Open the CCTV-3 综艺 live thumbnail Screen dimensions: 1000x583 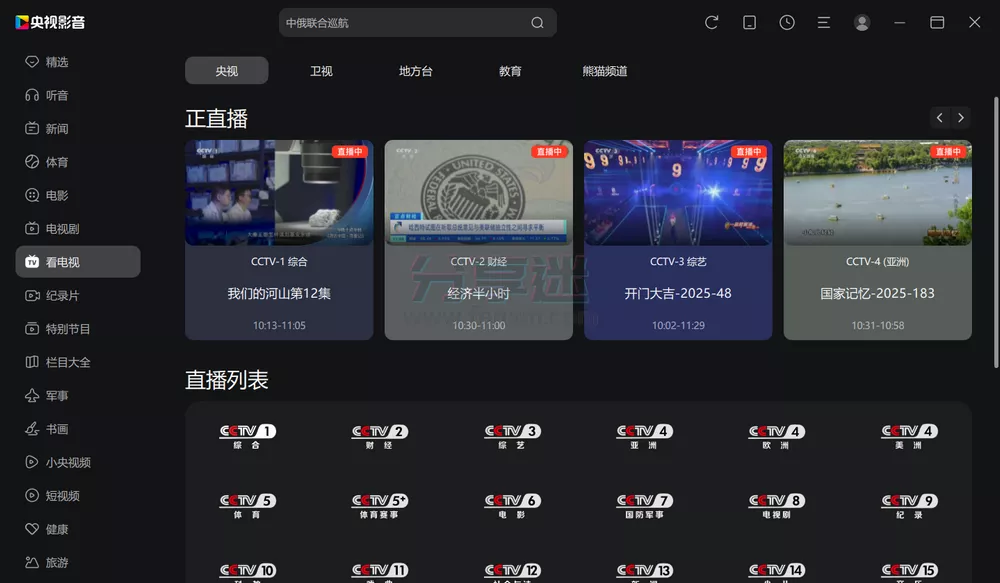point(678,191)
